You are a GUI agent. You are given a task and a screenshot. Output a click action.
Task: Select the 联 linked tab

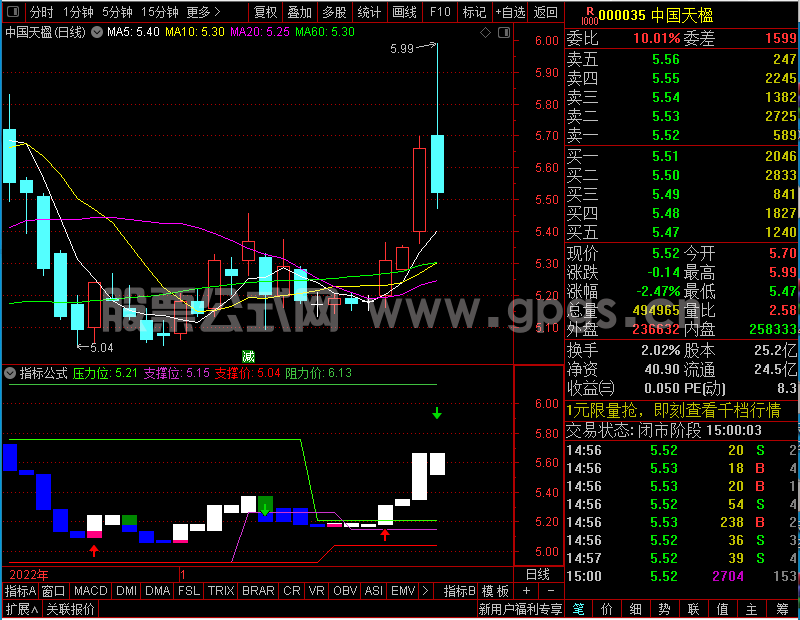point(693,609)
